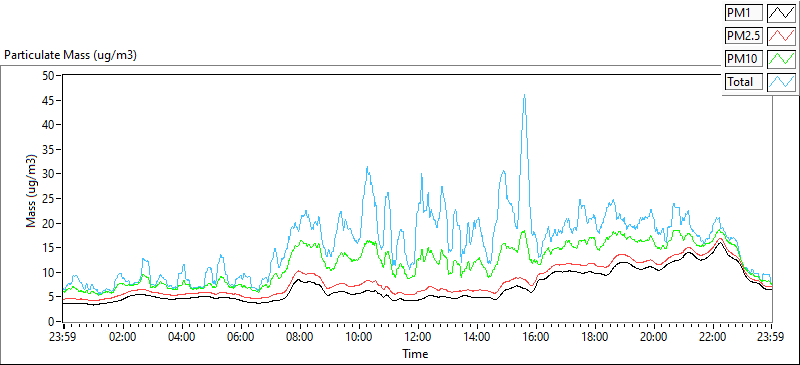The image size is (800, 365).
Task: Click the Time x-axis title
Action: (415, 353)
